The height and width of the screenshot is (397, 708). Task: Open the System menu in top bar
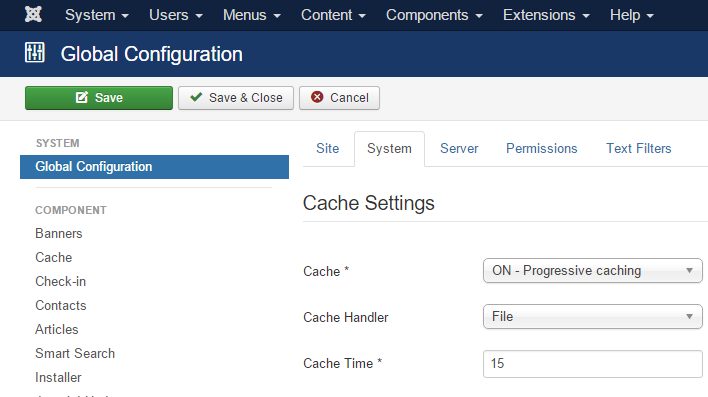pos(97,15)
